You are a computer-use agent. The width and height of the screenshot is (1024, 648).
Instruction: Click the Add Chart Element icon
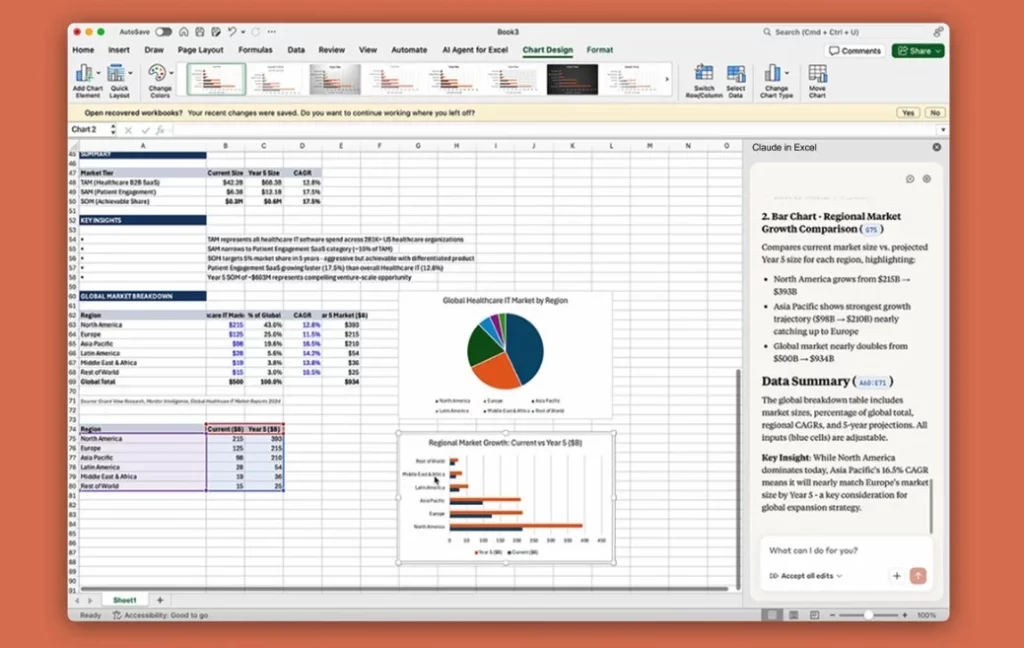87,74
